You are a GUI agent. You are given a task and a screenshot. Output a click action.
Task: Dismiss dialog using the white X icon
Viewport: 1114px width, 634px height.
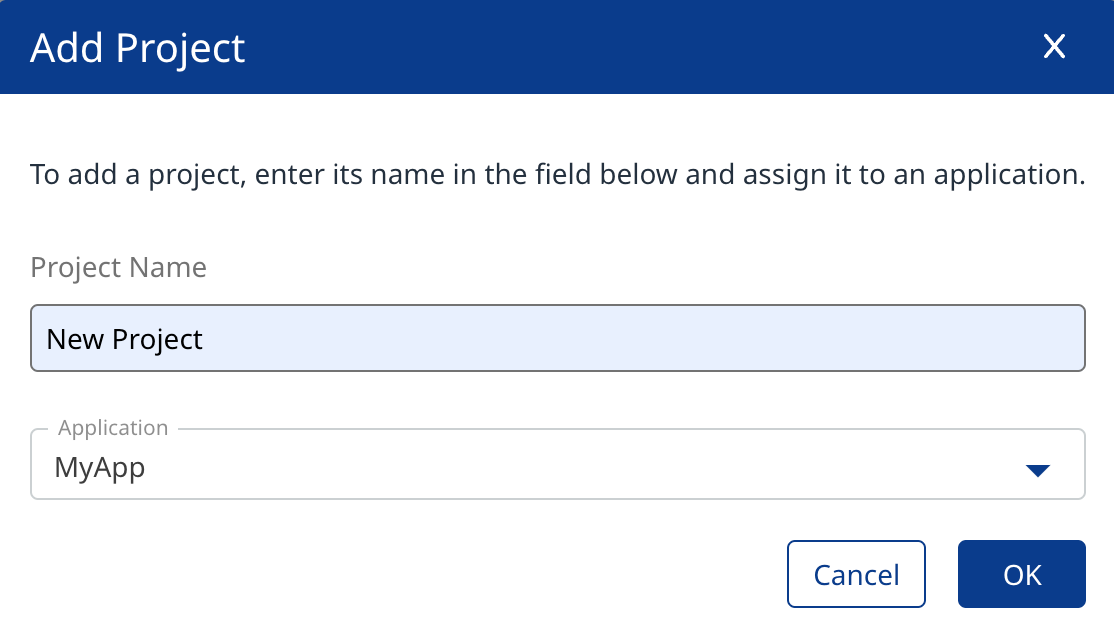click(1054, 47)
